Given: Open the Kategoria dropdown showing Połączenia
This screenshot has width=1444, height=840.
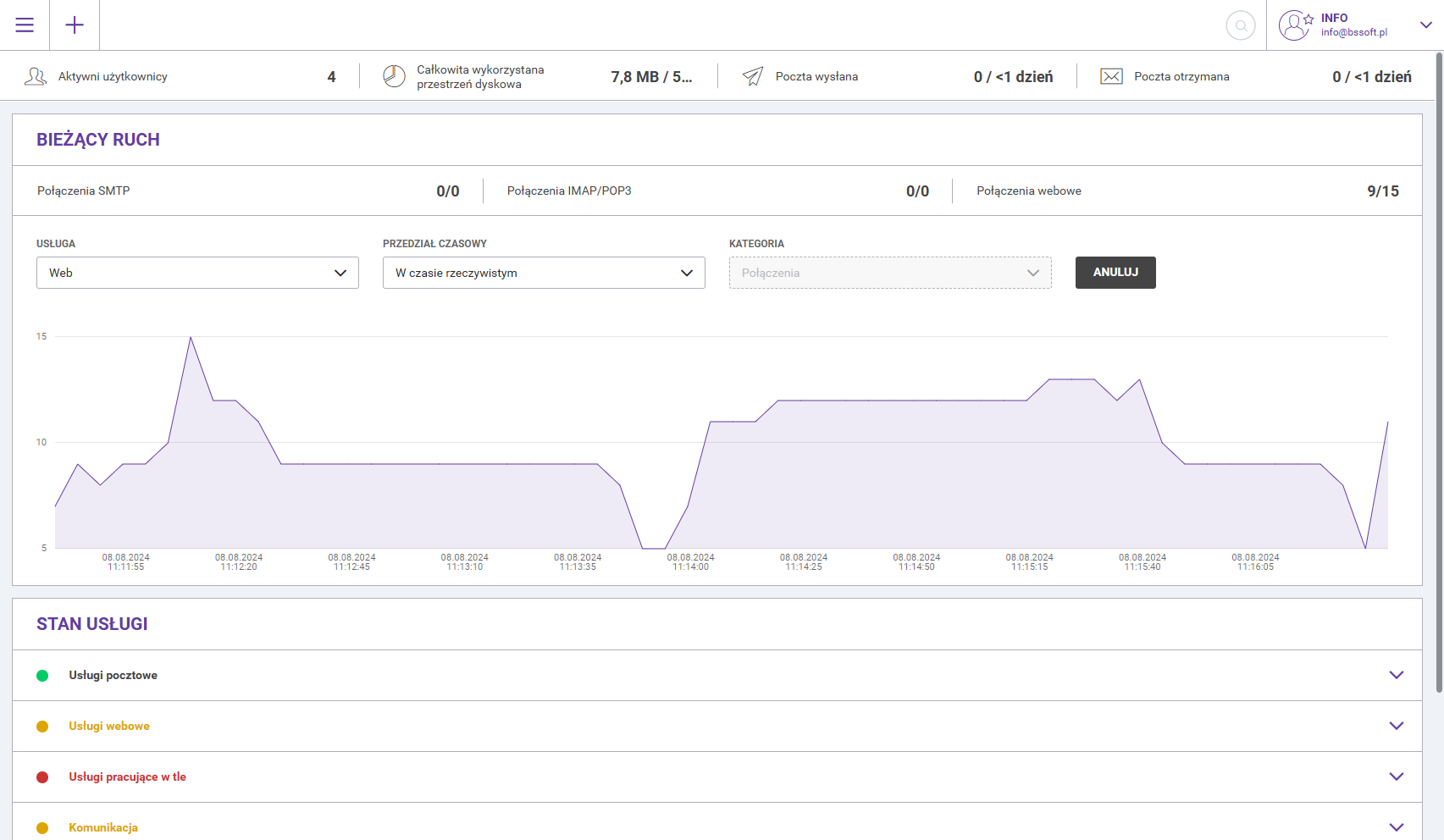Looking at the screenshot, I should tap(889, 273).
